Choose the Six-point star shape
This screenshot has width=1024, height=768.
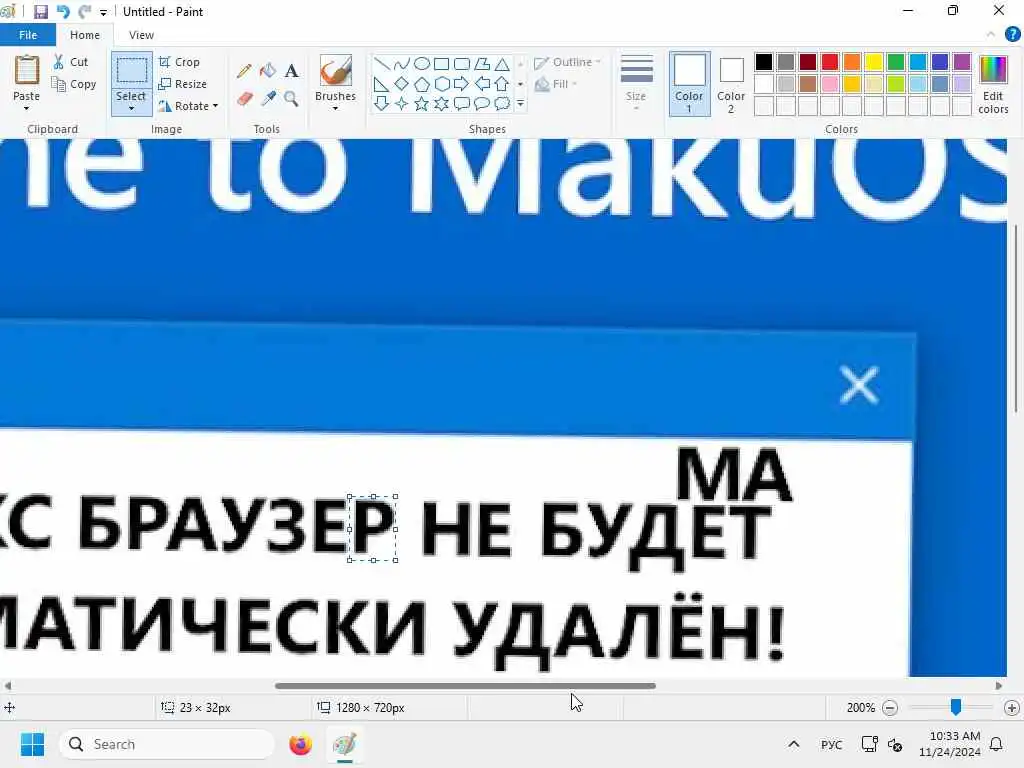pyautogui.click(x=441, y=103)
